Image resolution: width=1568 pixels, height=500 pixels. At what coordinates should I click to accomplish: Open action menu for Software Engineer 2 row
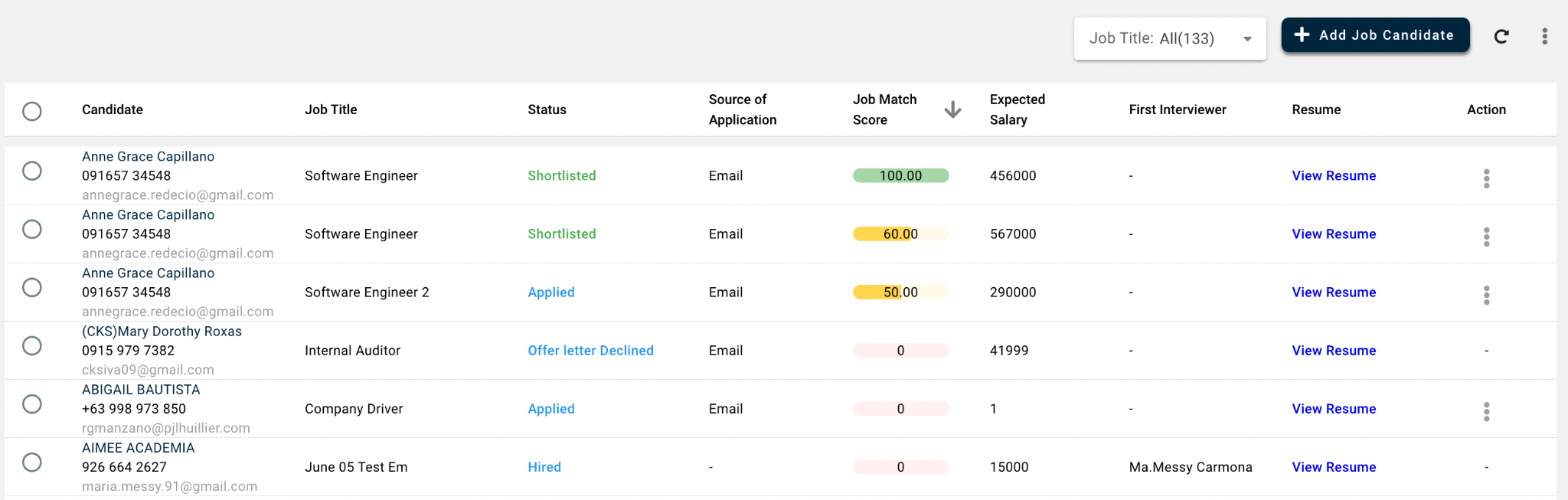tap(1486, 295)
